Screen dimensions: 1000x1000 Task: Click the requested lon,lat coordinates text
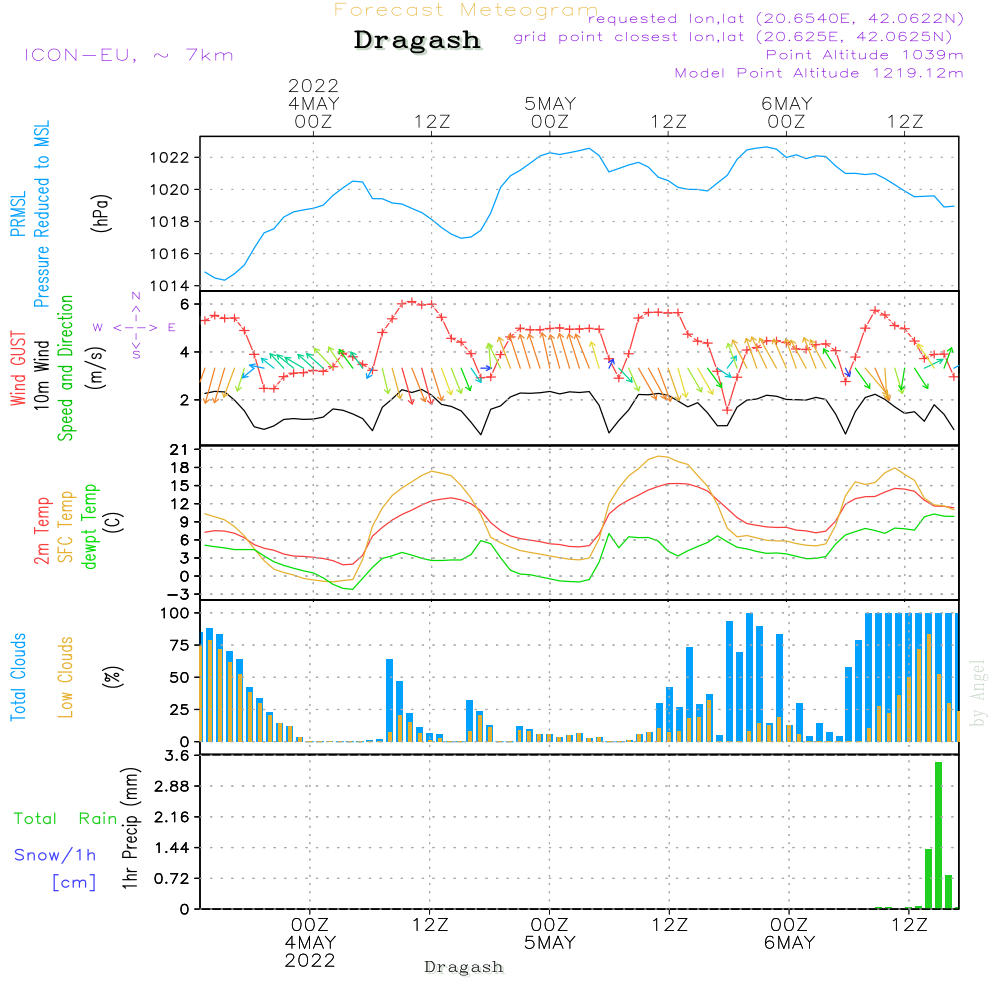[x=775, y=19]
